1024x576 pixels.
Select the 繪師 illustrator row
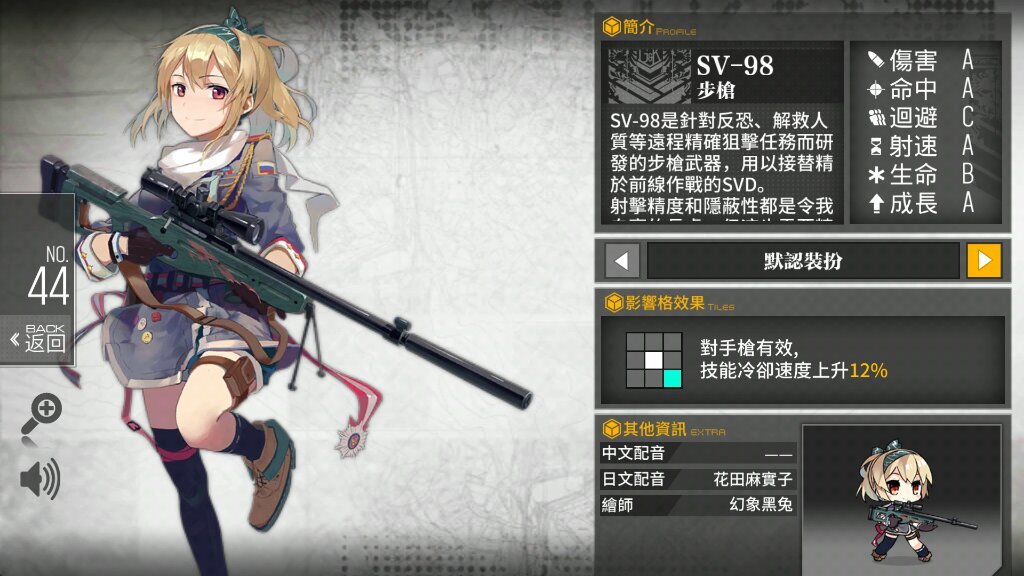click(x=697, y=505)
